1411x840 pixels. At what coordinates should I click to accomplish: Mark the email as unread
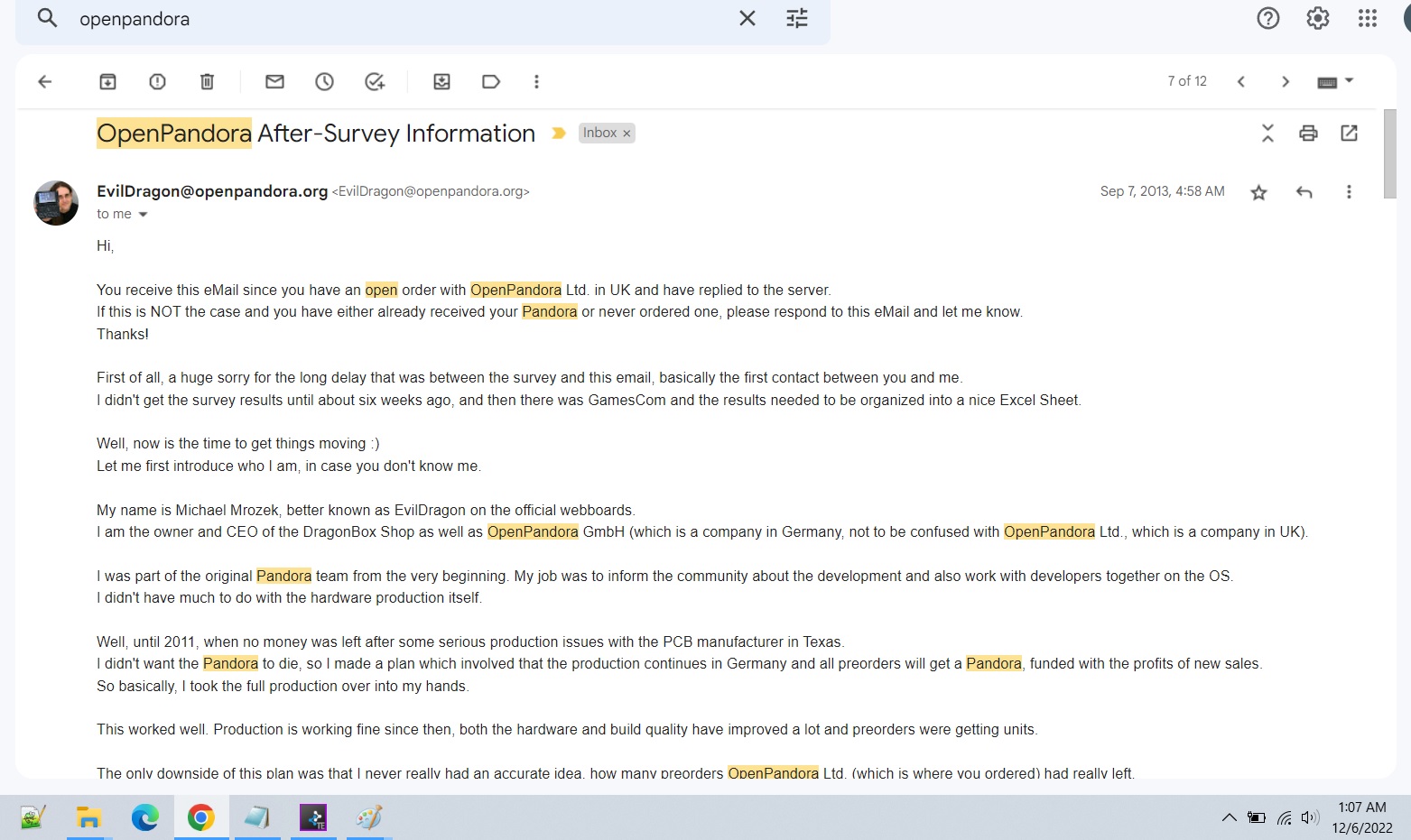tap(274, 82)
